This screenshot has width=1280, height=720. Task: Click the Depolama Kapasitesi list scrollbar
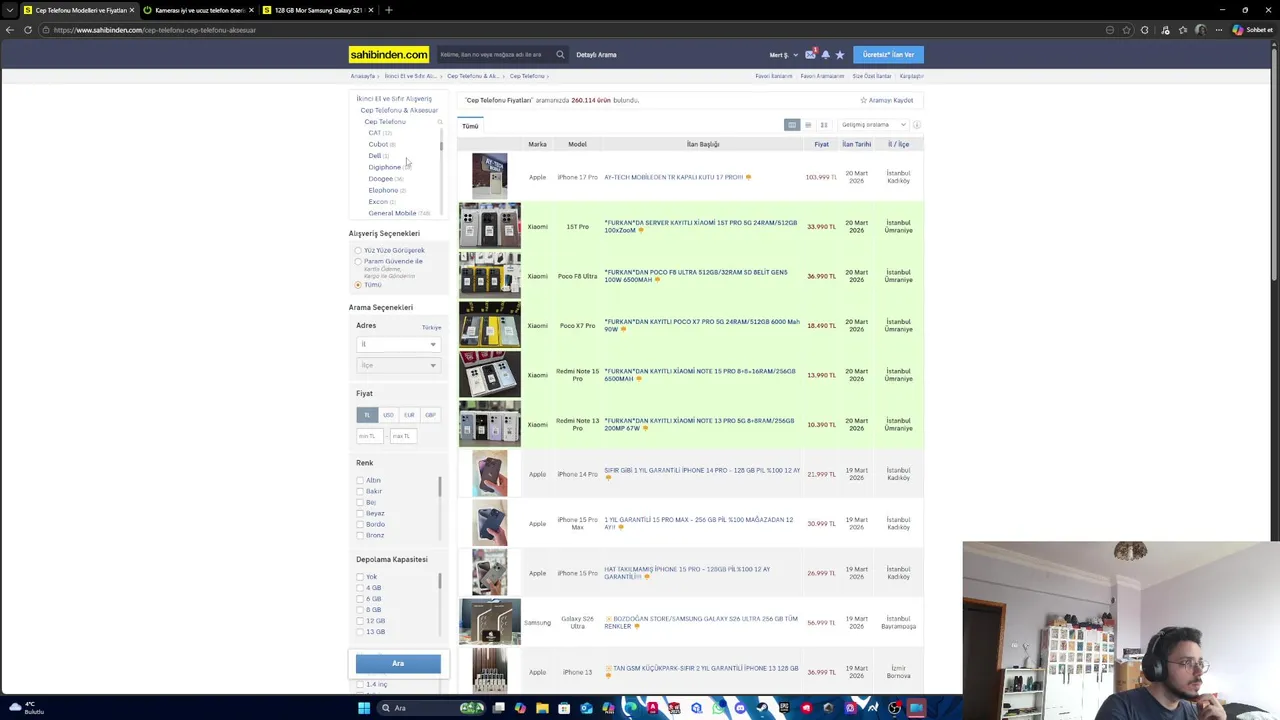pos(440,580)
